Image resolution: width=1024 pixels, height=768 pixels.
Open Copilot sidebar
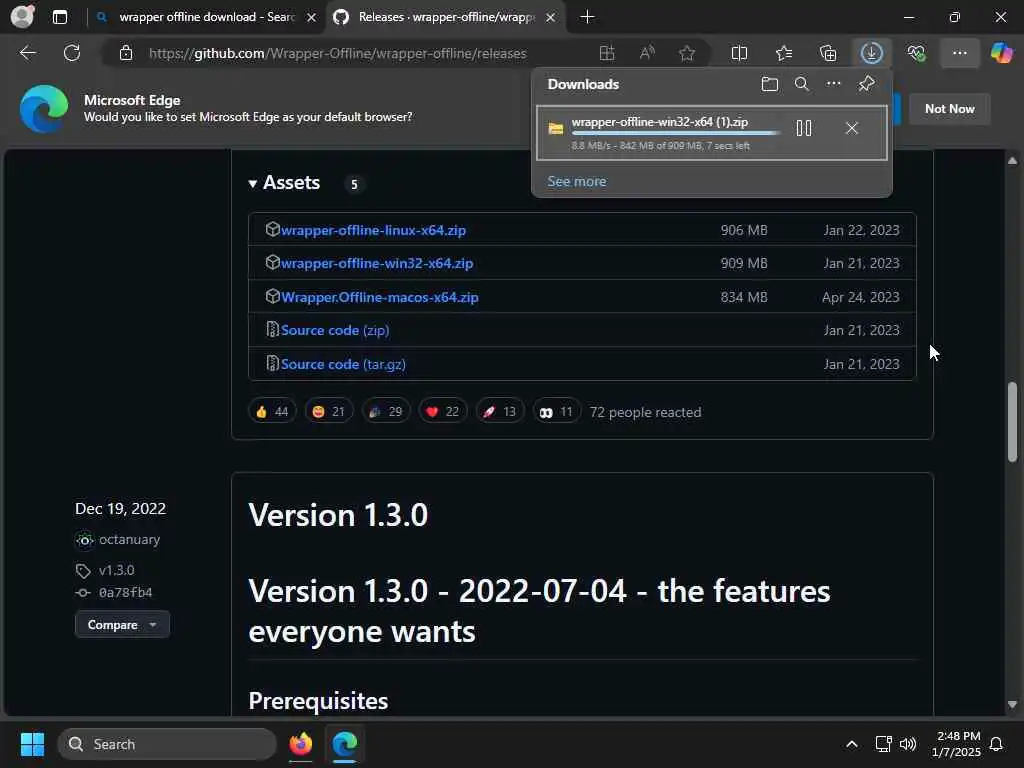(x=1001, y=53)
